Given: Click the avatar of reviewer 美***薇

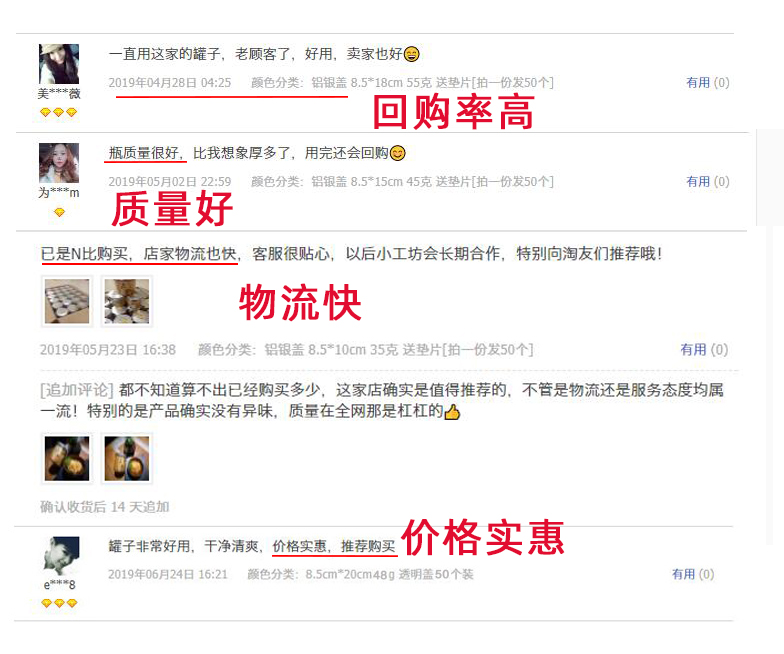Looking at the screenshot, I should [59, 64].
